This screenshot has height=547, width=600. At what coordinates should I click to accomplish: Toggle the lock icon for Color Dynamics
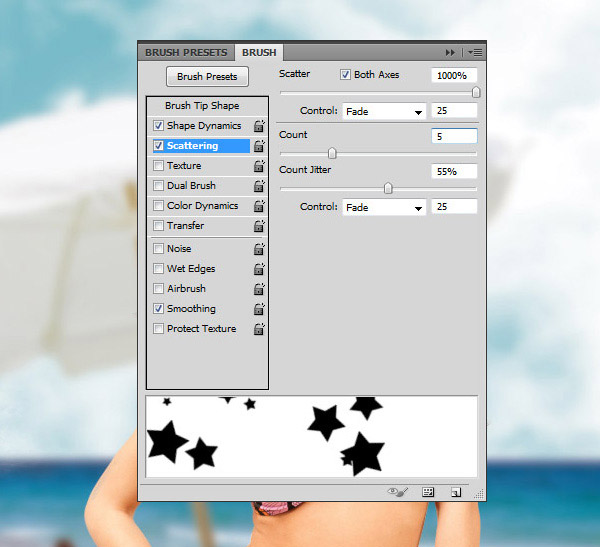pyautogui.click(x=259, y=206)
